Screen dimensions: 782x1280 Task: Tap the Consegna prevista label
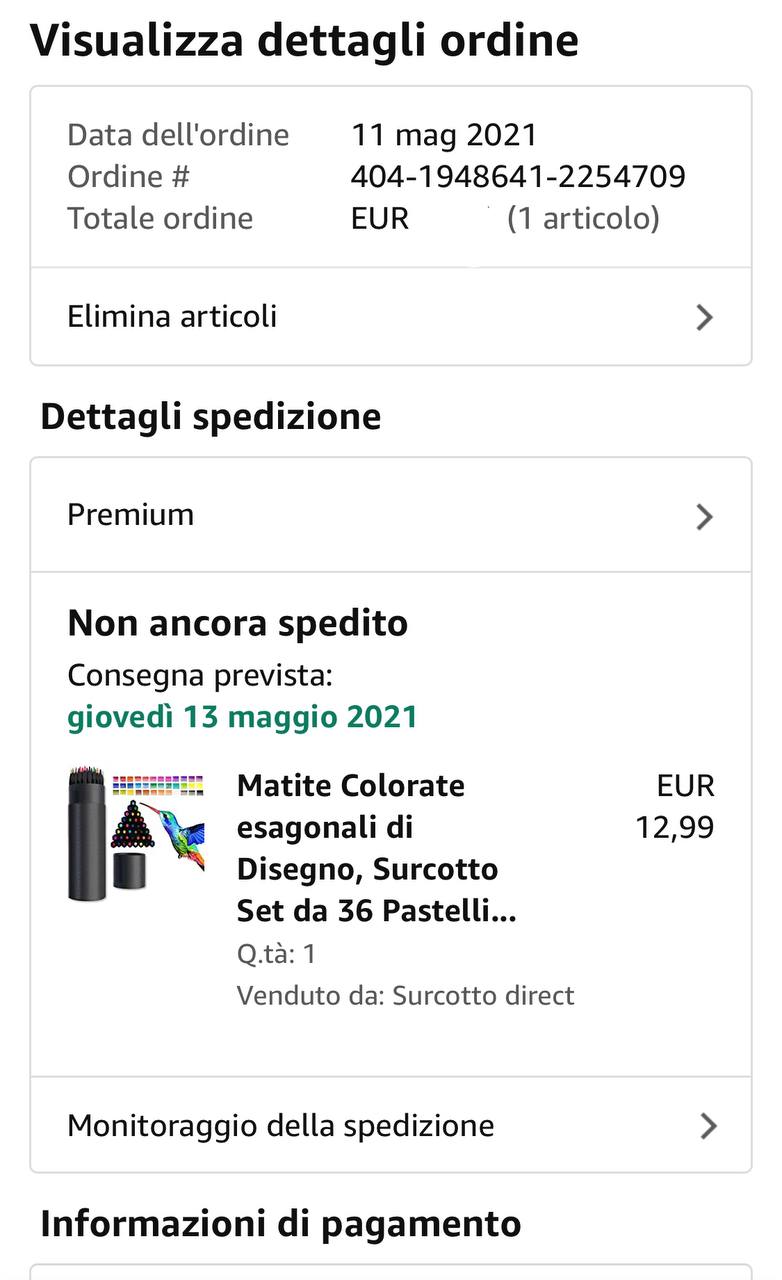coord(199,676)
